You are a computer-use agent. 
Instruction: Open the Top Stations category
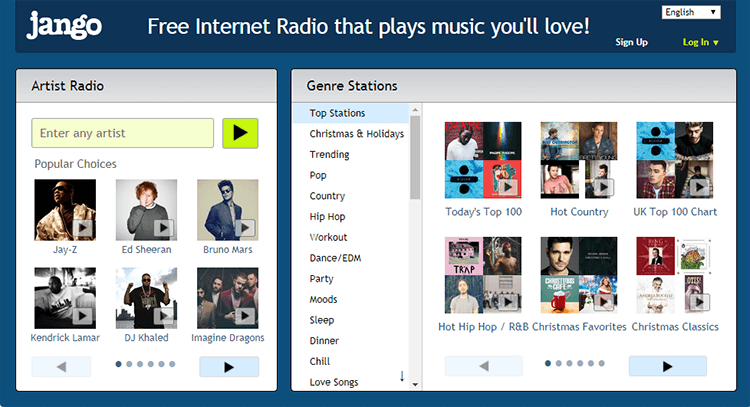[x=337, y=113]
